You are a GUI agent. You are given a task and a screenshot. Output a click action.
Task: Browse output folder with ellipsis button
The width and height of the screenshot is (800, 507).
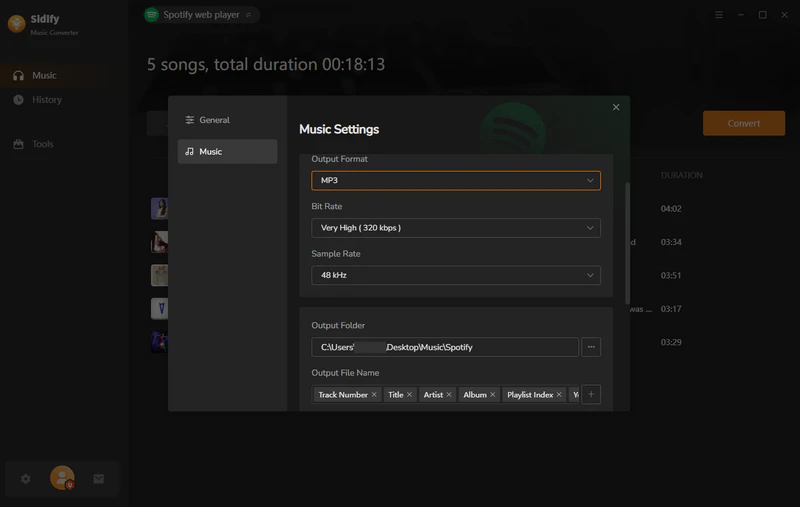click(591, 347)
